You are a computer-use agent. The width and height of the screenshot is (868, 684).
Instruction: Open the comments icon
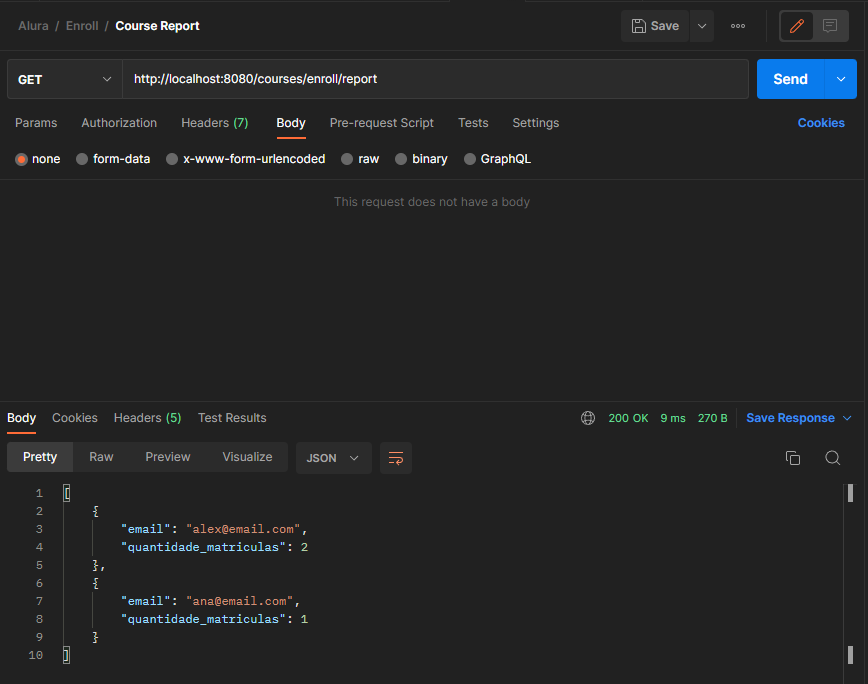point(829,26)
